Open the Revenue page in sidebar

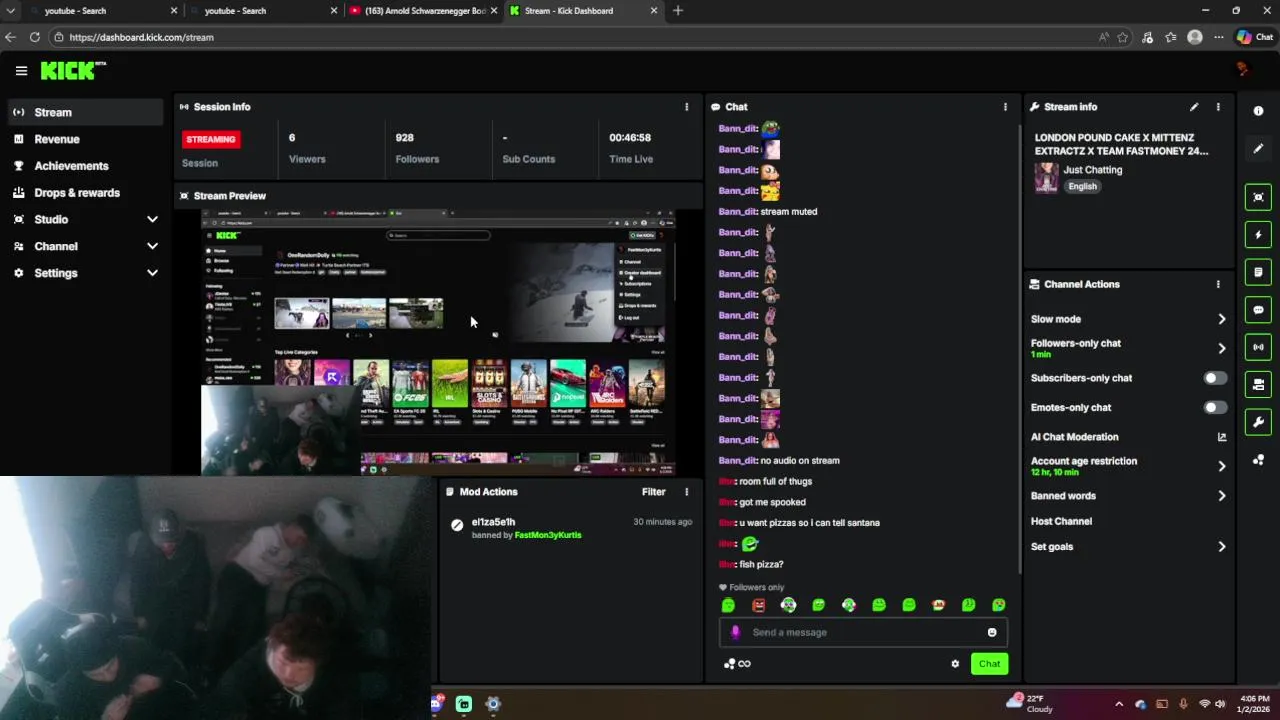85,139
